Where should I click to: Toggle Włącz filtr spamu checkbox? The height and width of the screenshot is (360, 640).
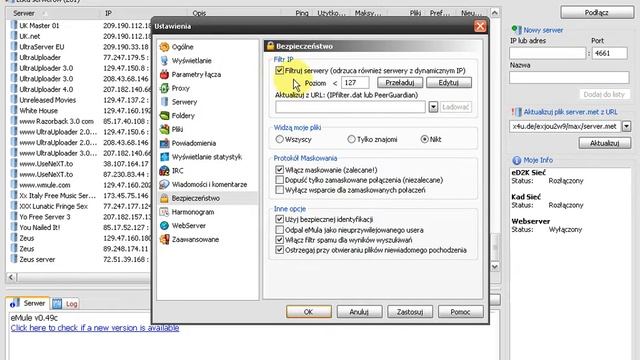pyautogui.click(x=279, y=240)
